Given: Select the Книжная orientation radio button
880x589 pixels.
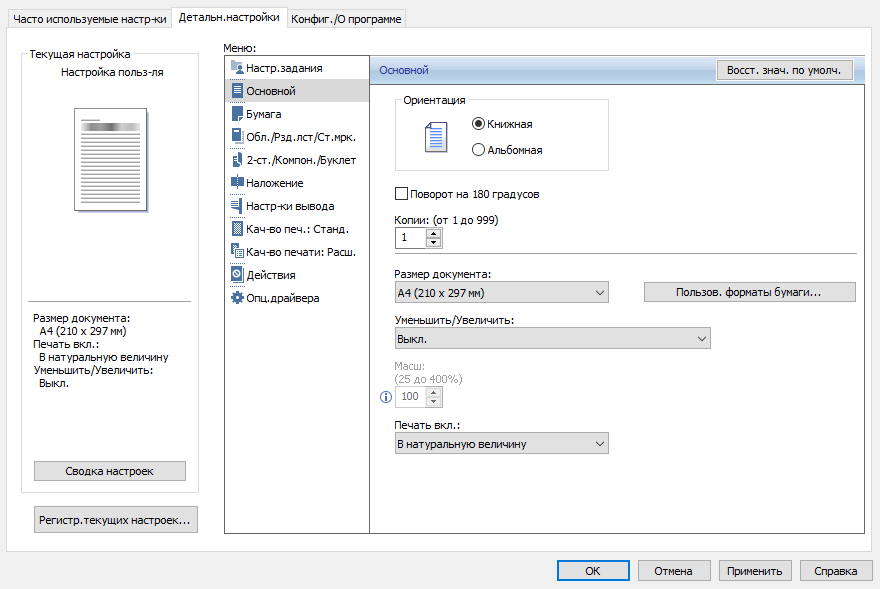Looking at the screenshot, I should click(478, 124).
